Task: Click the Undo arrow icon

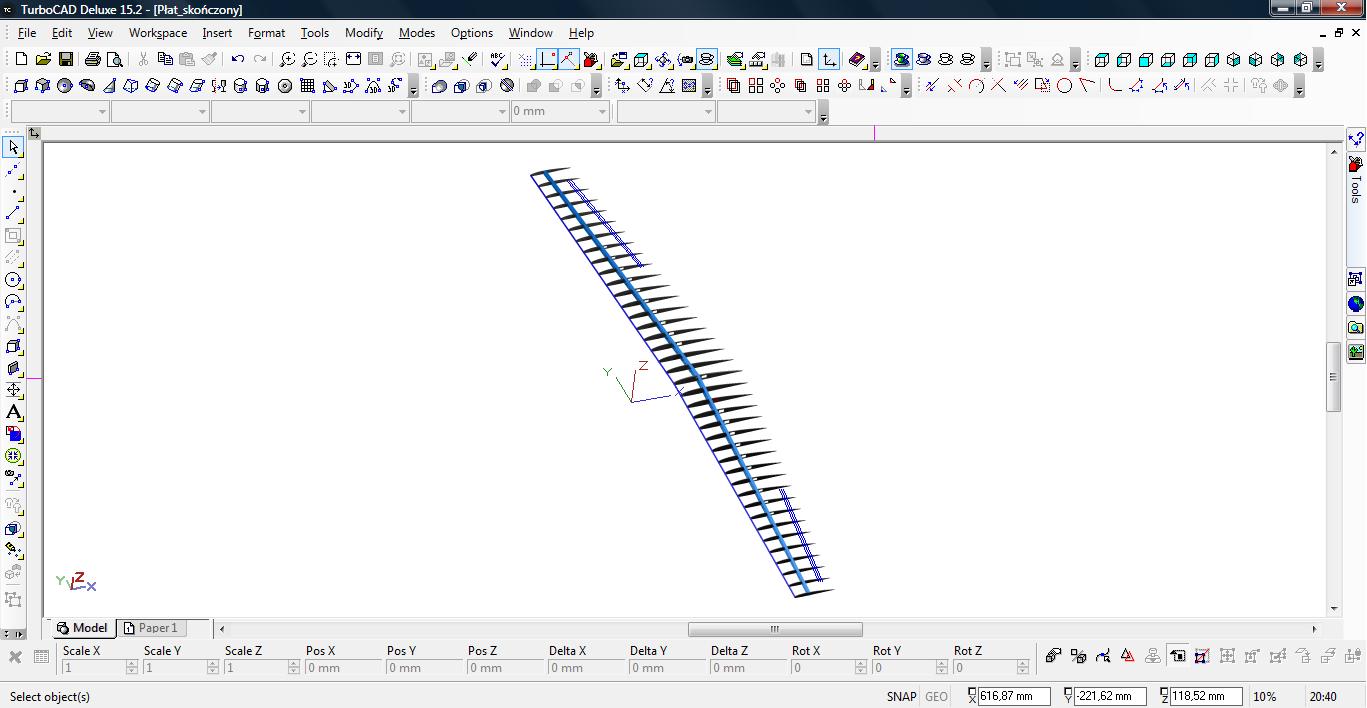Action: [x=238, y=60]
